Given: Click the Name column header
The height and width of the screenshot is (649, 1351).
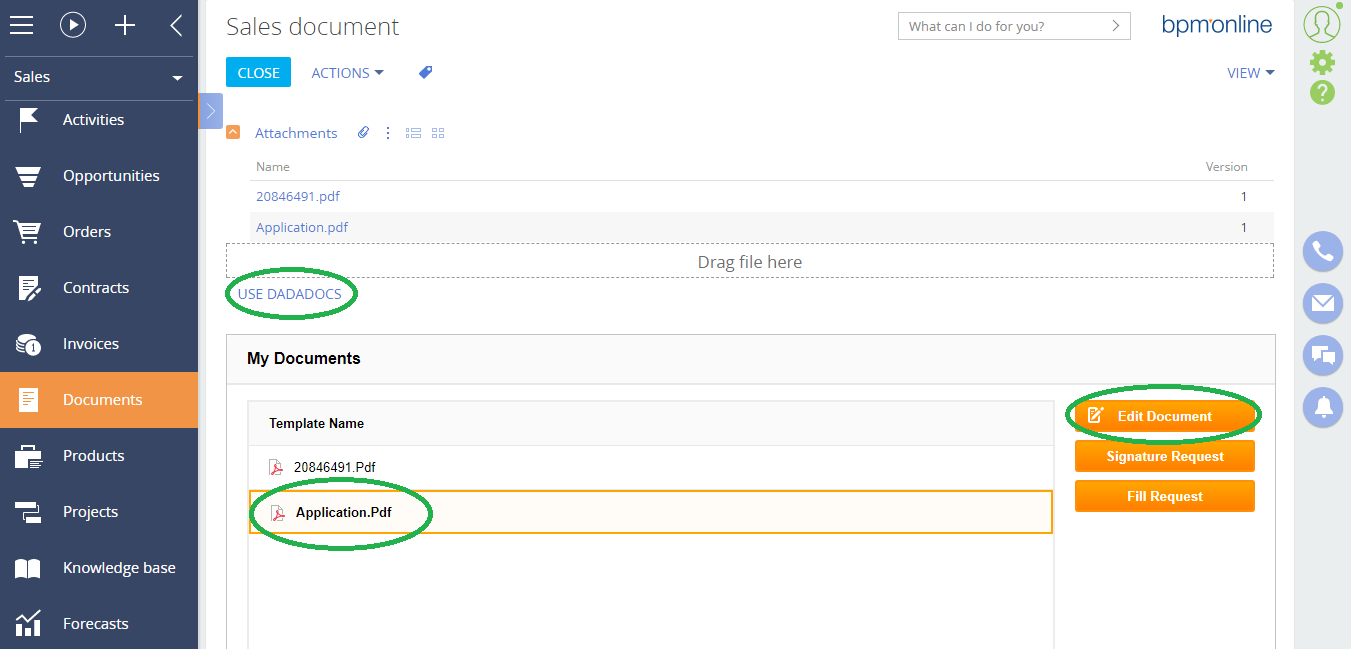Looking at the screenshot, I should click(273, 167).
